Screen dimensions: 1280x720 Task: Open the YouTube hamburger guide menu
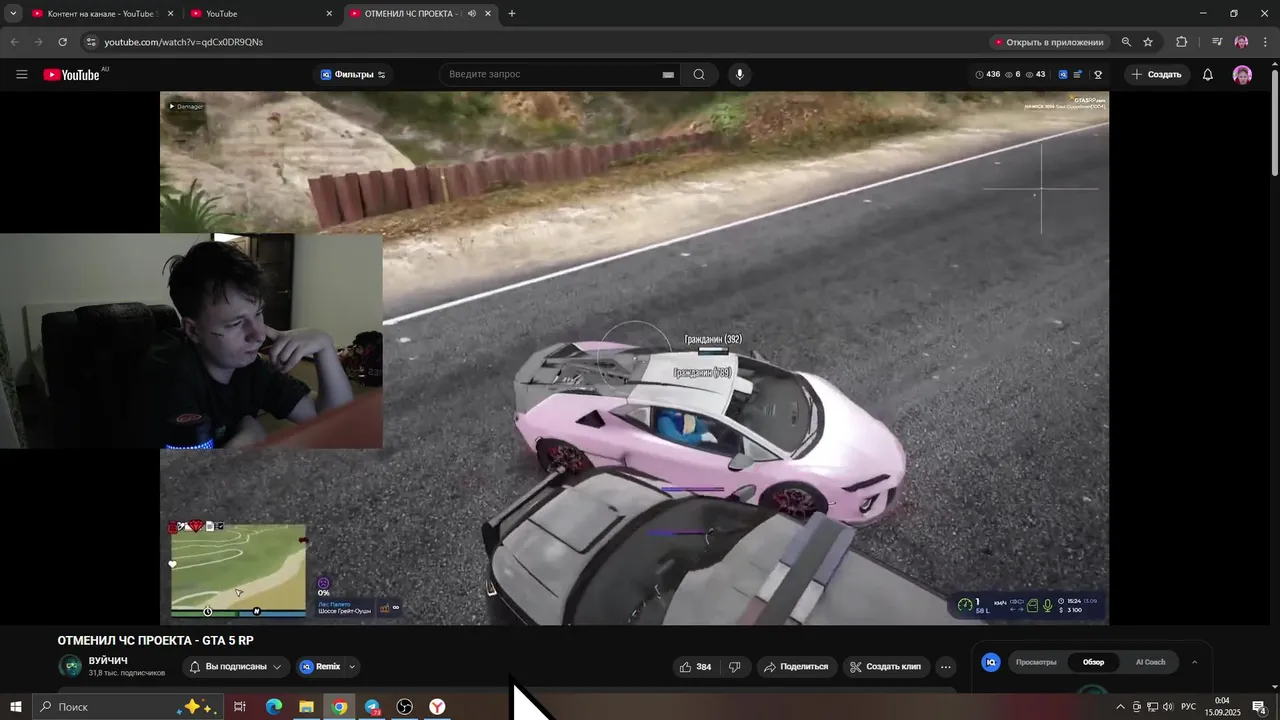21,74
